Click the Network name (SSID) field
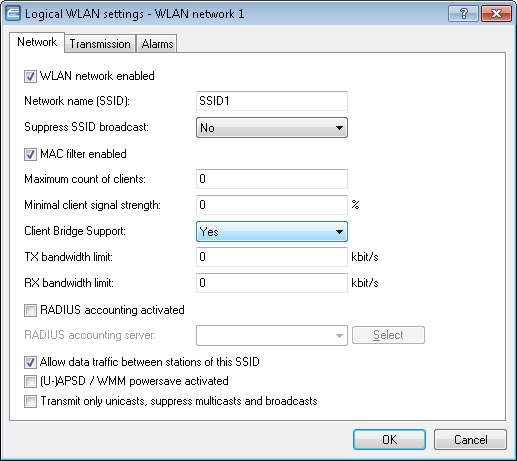The height and width of the screenshot is (461, 517). (x=272, y=101)
